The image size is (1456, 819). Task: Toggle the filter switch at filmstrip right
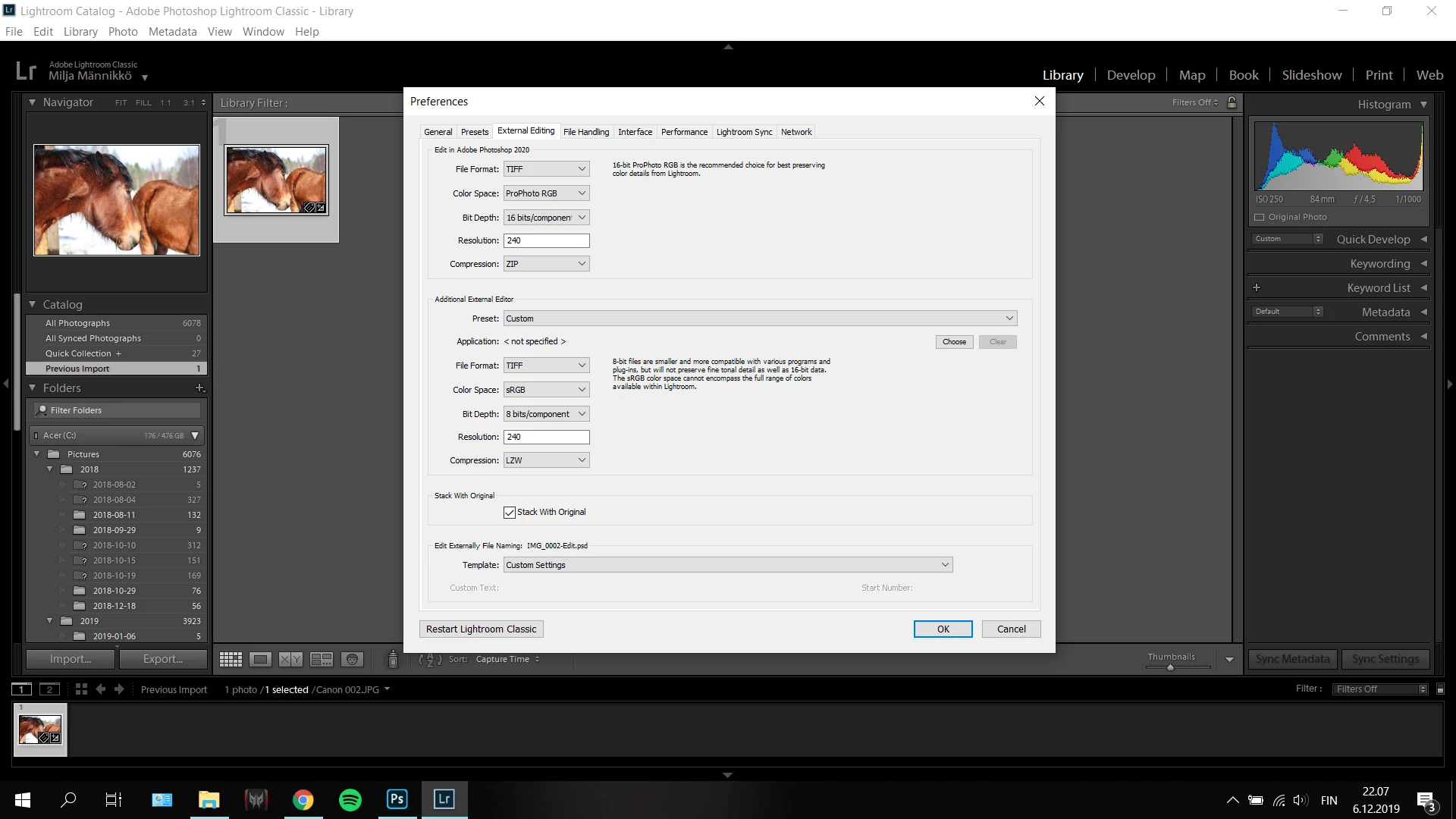point(1440,689)
